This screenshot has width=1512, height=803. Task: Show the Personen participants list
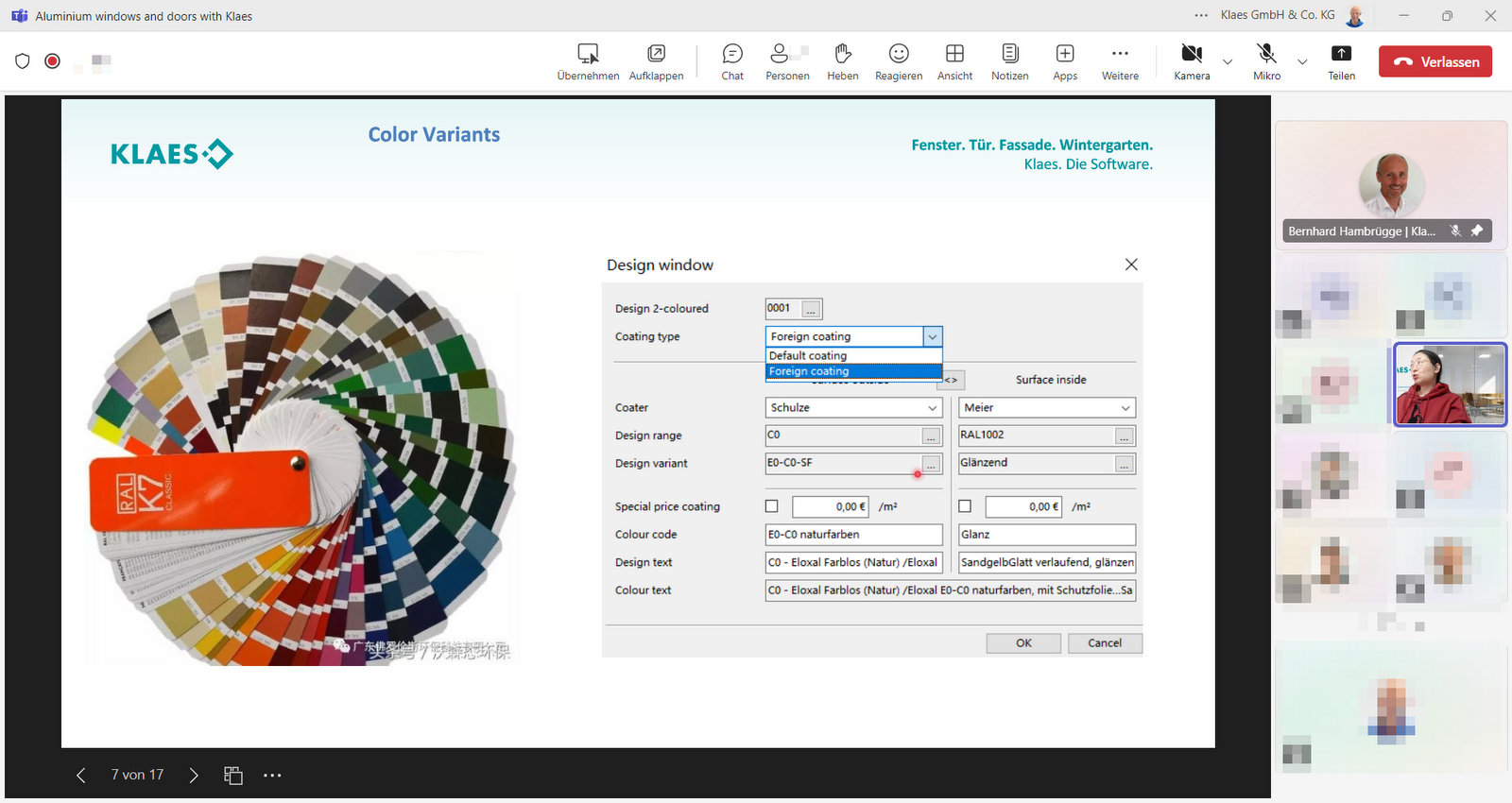pos(786,61)
